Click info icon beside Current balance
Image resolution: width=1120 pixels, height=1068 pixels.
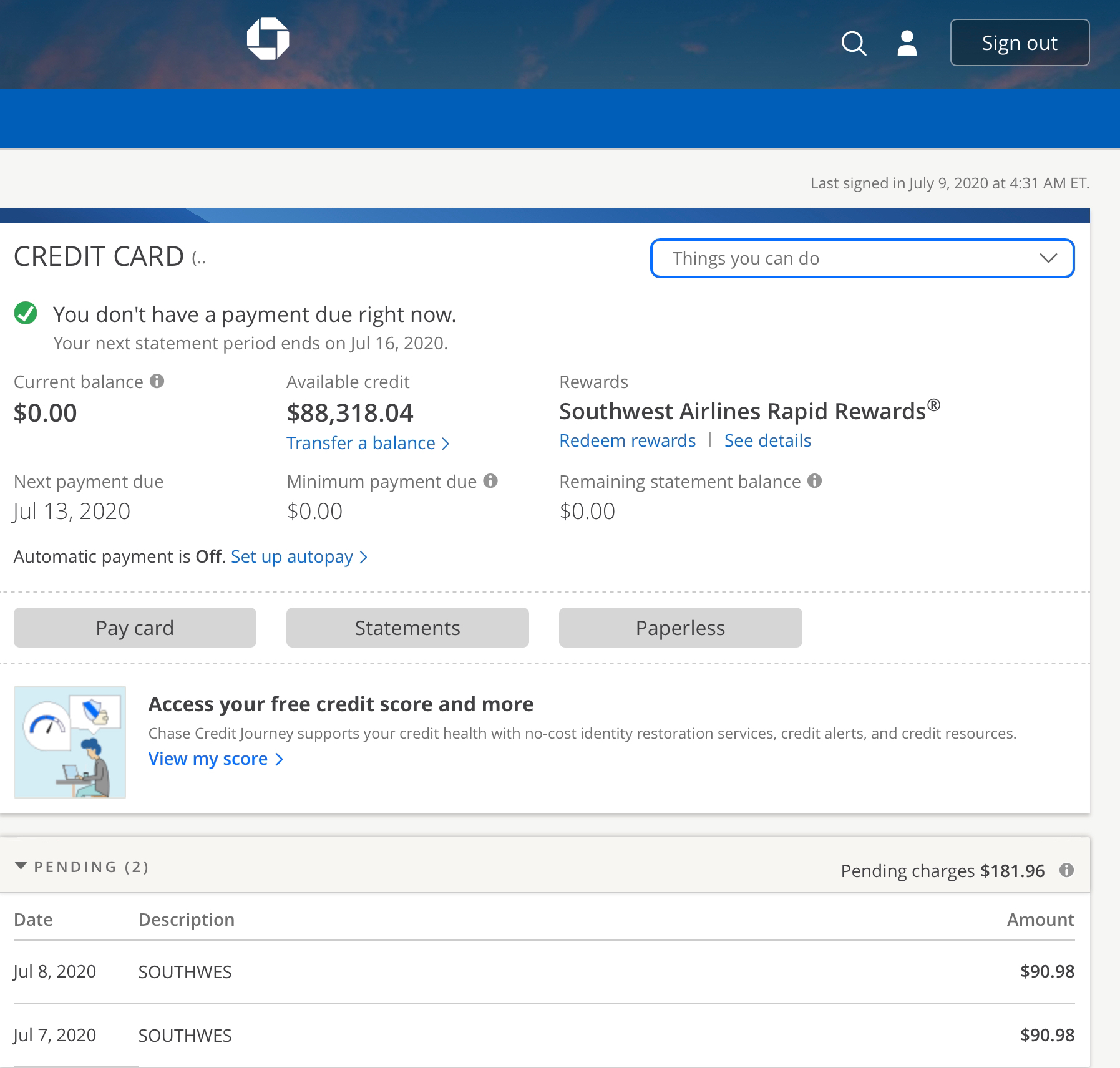click(157, 381)
